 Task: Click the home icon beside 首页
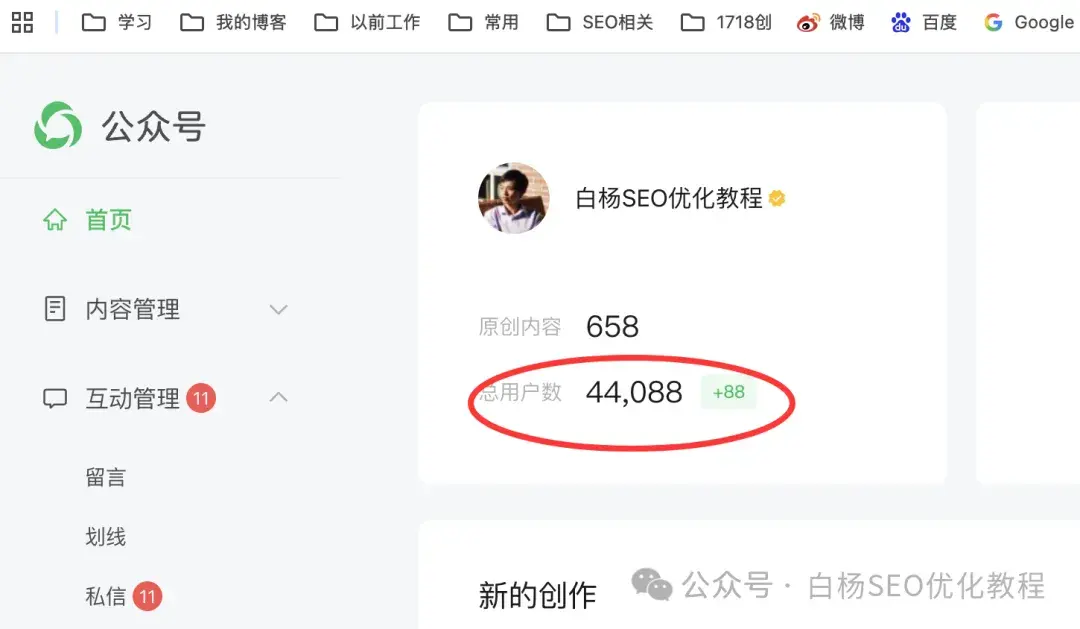[x=55, y=220]
